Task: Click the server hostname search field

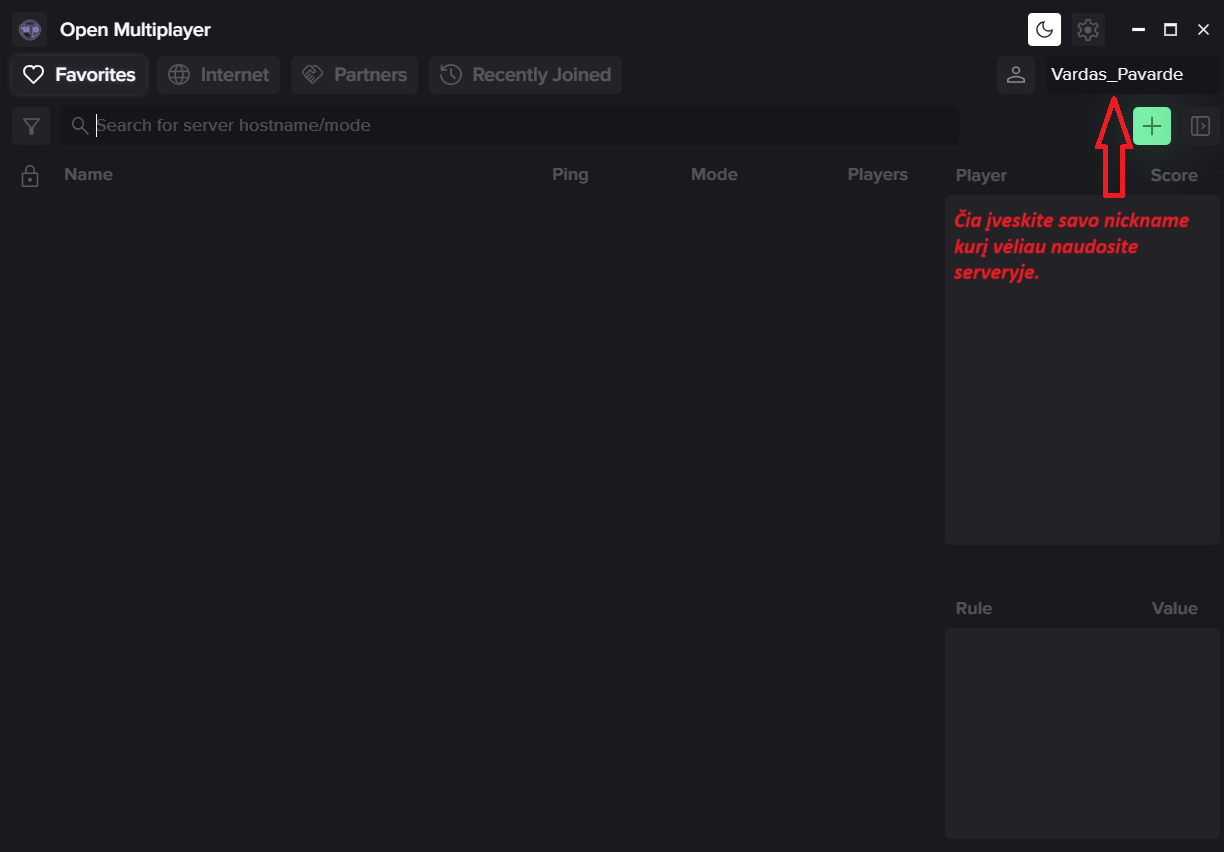Action: click(x=520, y=126)
